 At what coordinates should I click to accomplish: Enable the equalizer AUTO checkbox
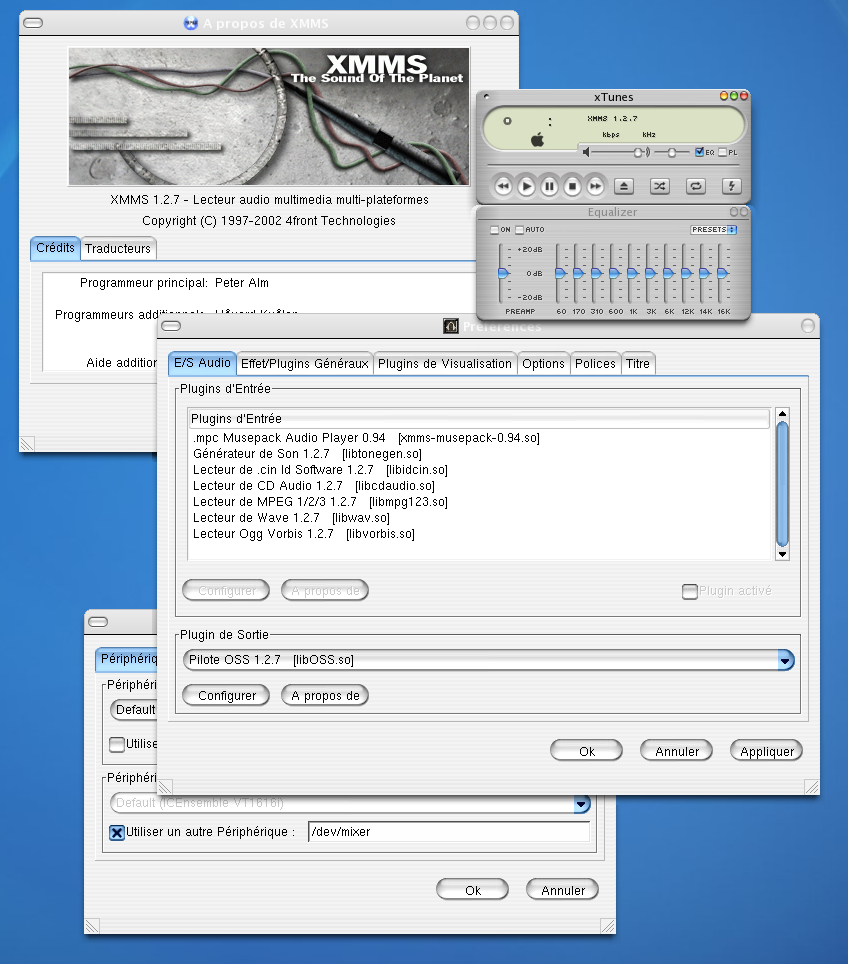pyautogui.click(x=520, y=230)
